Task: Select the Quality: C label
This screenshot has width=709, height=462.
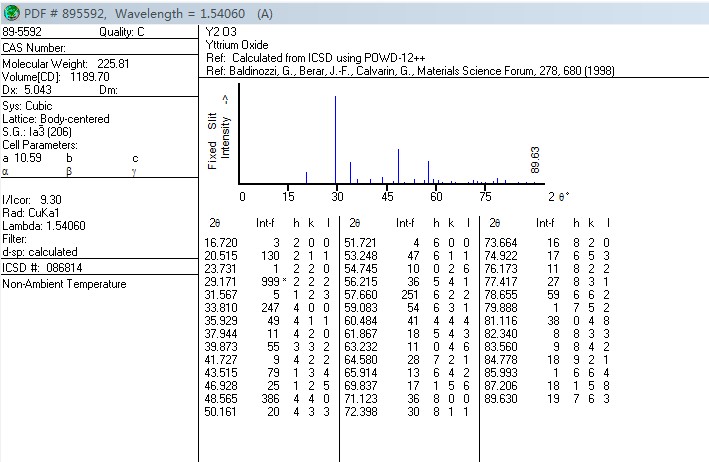Action: click(122, 32)
